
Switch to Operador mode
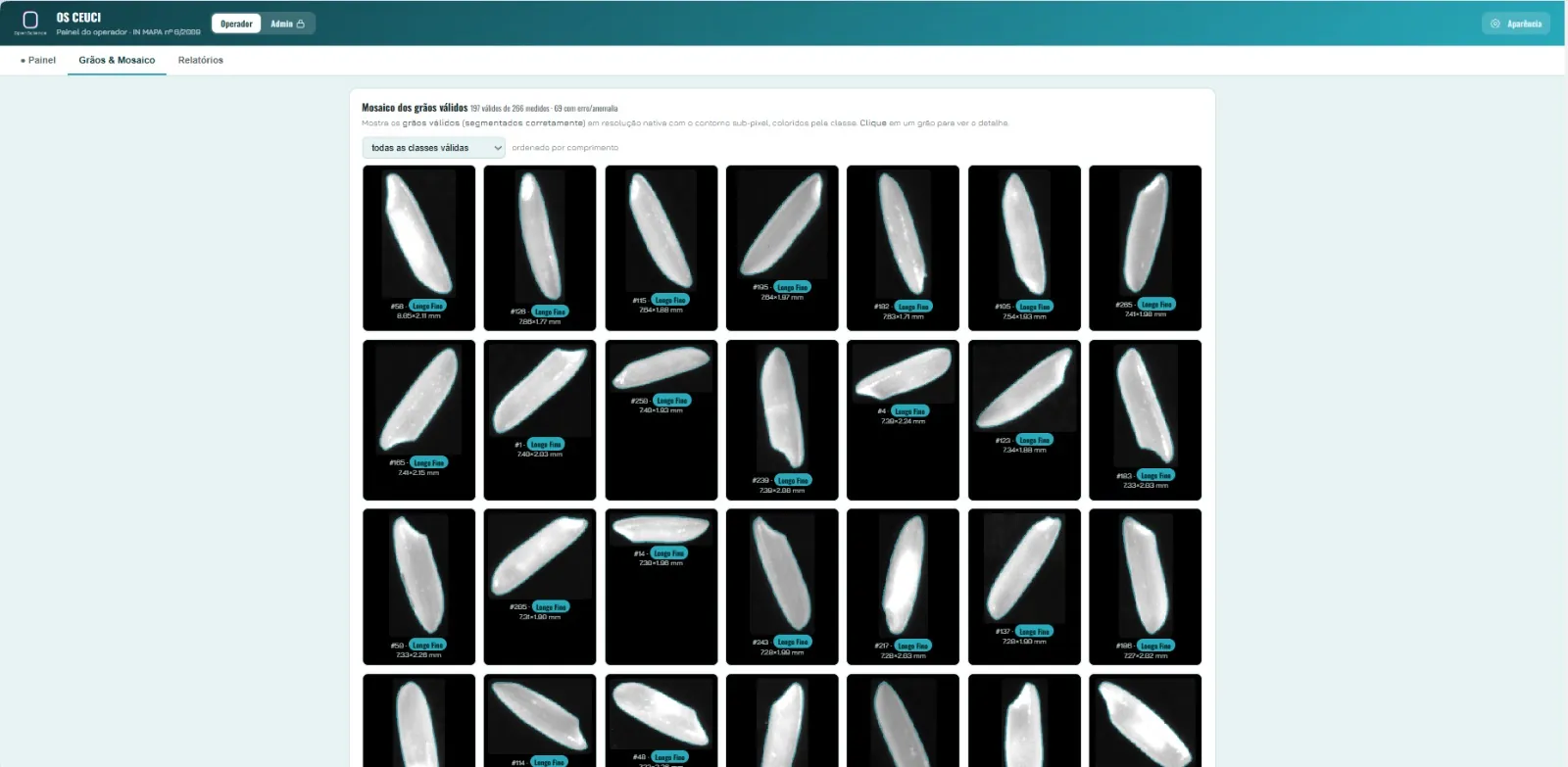click(x=236, y=24)
